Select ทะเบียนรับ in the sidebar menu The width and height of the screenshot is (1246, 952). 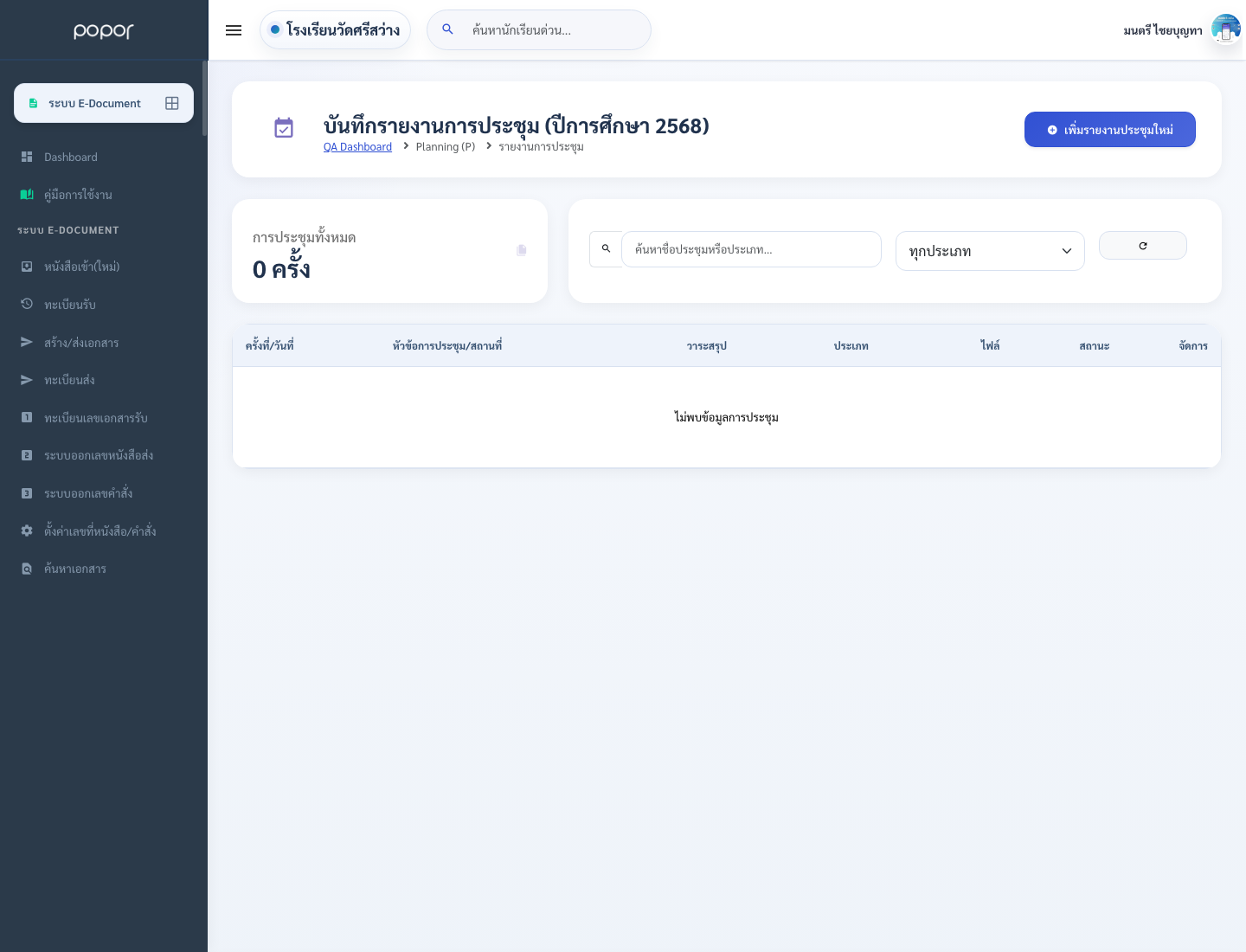coord(70,305)
